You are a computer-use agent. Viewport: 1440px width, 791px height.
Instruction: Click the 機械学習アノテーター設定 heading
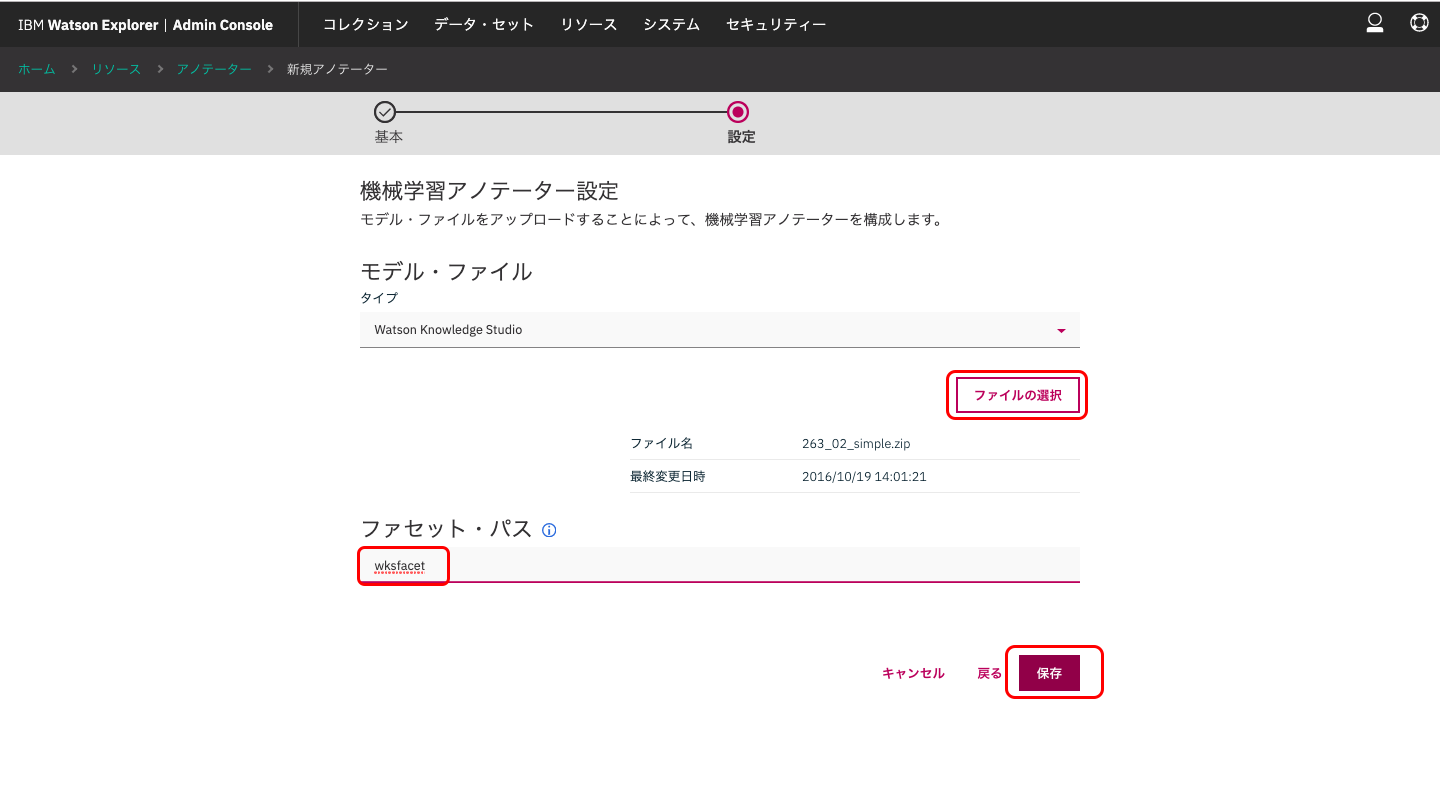[x=489, y=190]
